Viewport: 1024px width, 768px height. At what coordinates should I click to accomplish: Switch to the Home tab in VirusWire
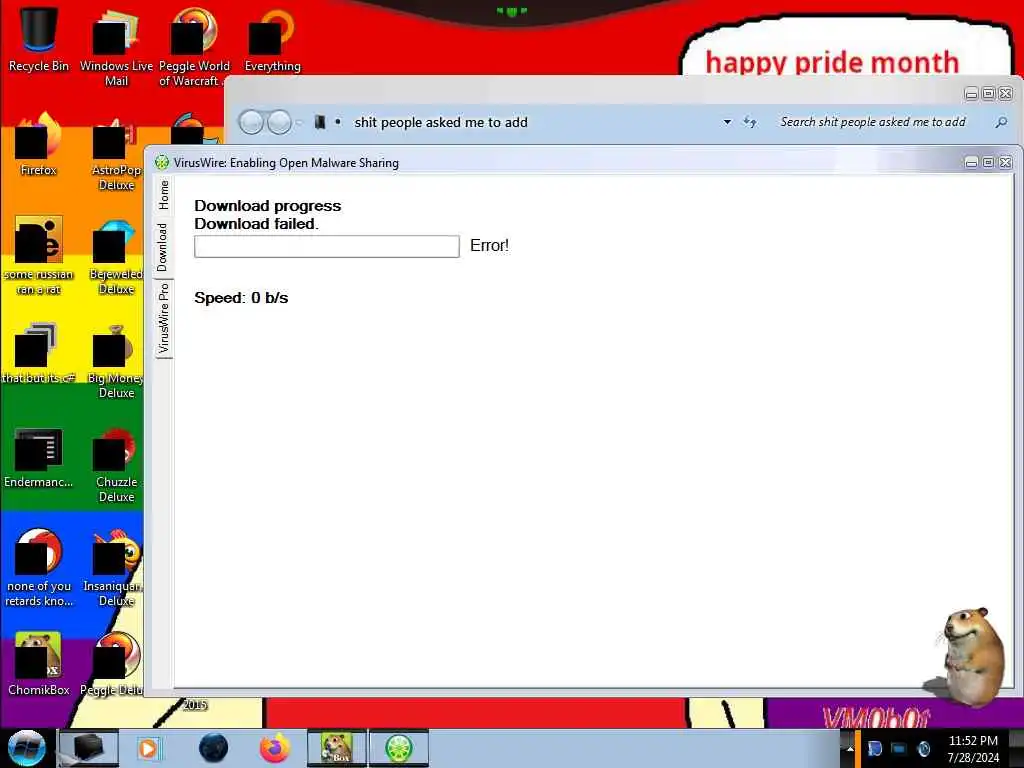point(163,195)
